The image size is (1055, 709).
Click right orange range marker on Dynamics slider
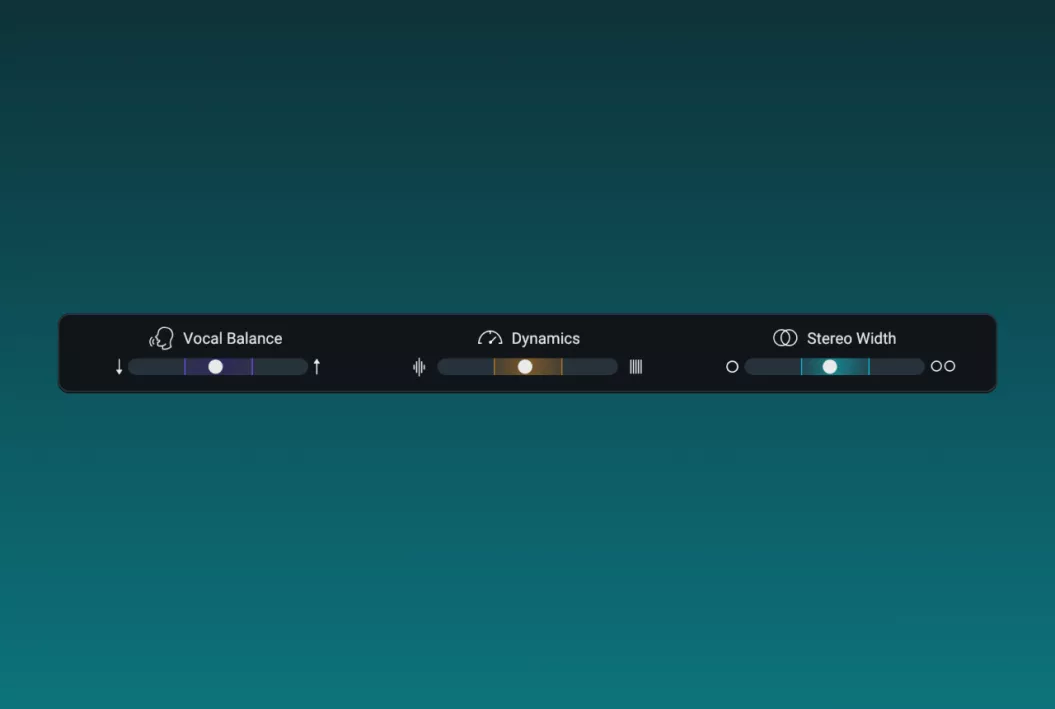click(x=562, y=367)
